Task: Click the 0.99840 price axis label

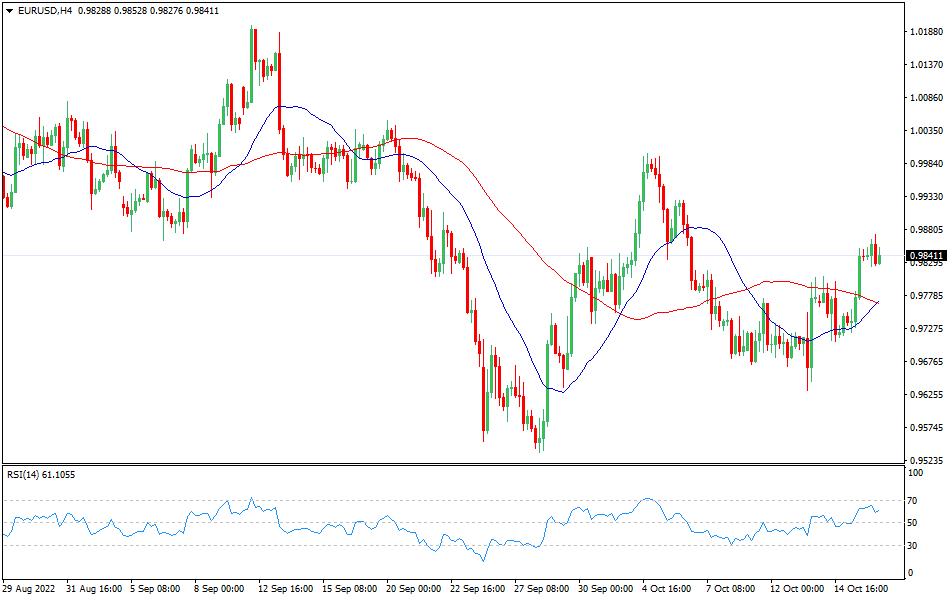Action: click(926, 164)
